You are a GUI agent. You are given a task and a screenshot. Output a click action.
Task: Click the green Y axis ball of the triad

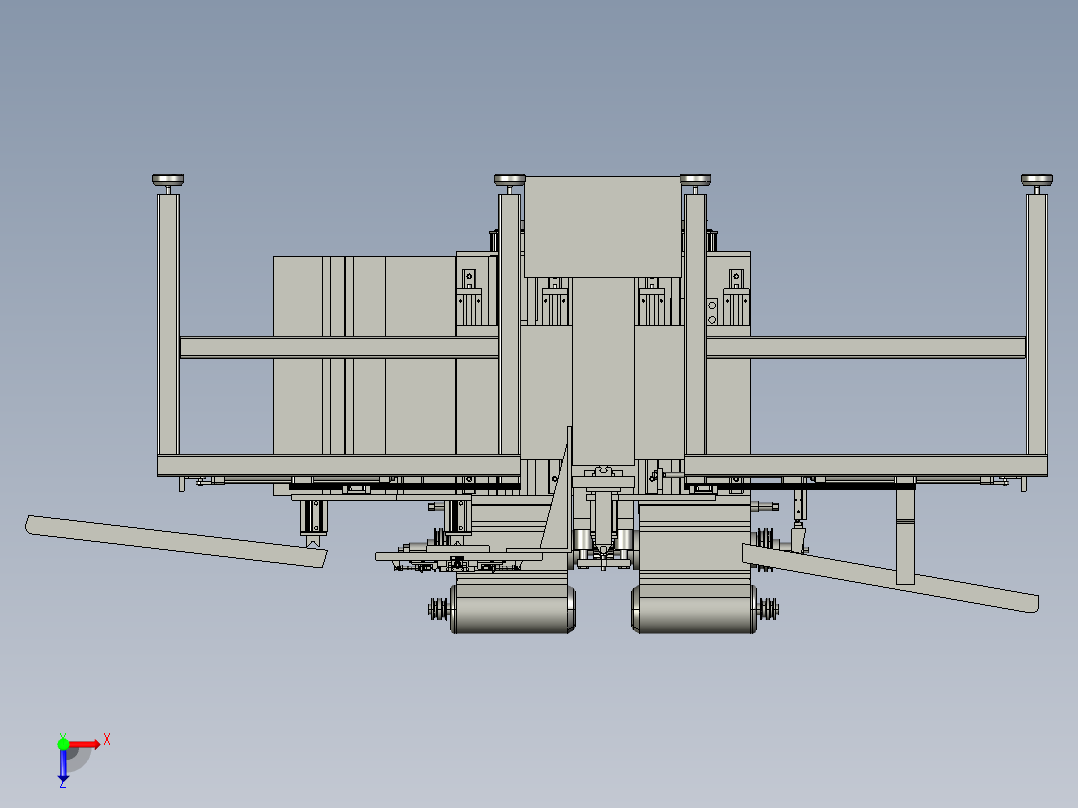63,744
